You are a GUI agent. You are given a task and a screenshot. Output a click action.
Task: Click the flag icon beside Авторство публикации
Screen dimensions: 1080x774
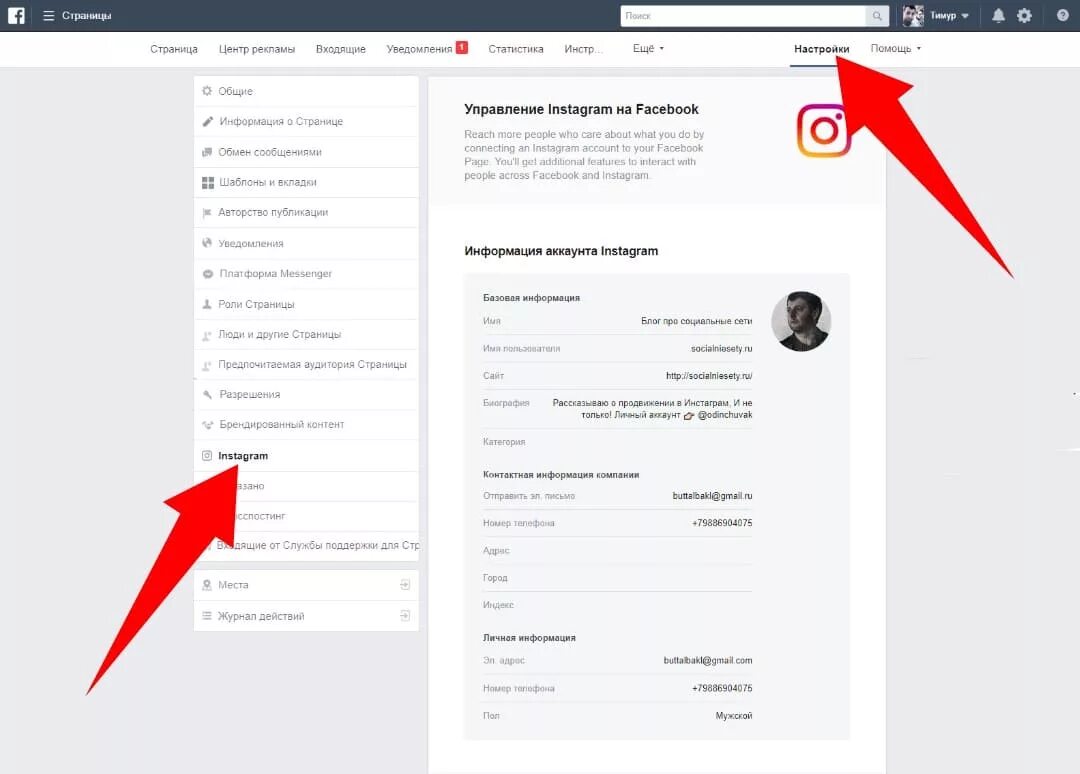pyautogui.click(x=207, y=213)
